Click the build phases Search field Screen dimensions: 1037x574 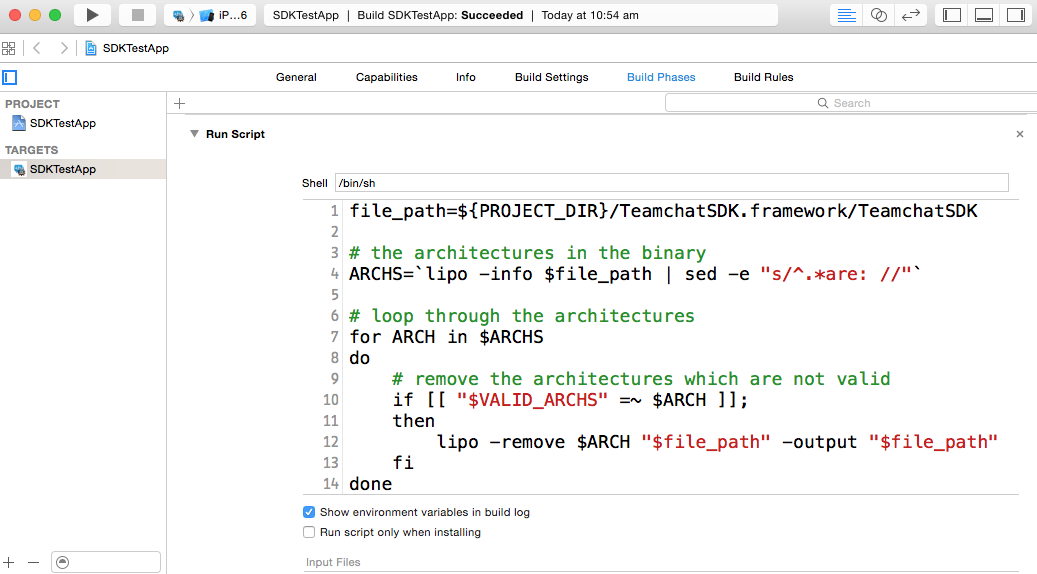point(850,103)
